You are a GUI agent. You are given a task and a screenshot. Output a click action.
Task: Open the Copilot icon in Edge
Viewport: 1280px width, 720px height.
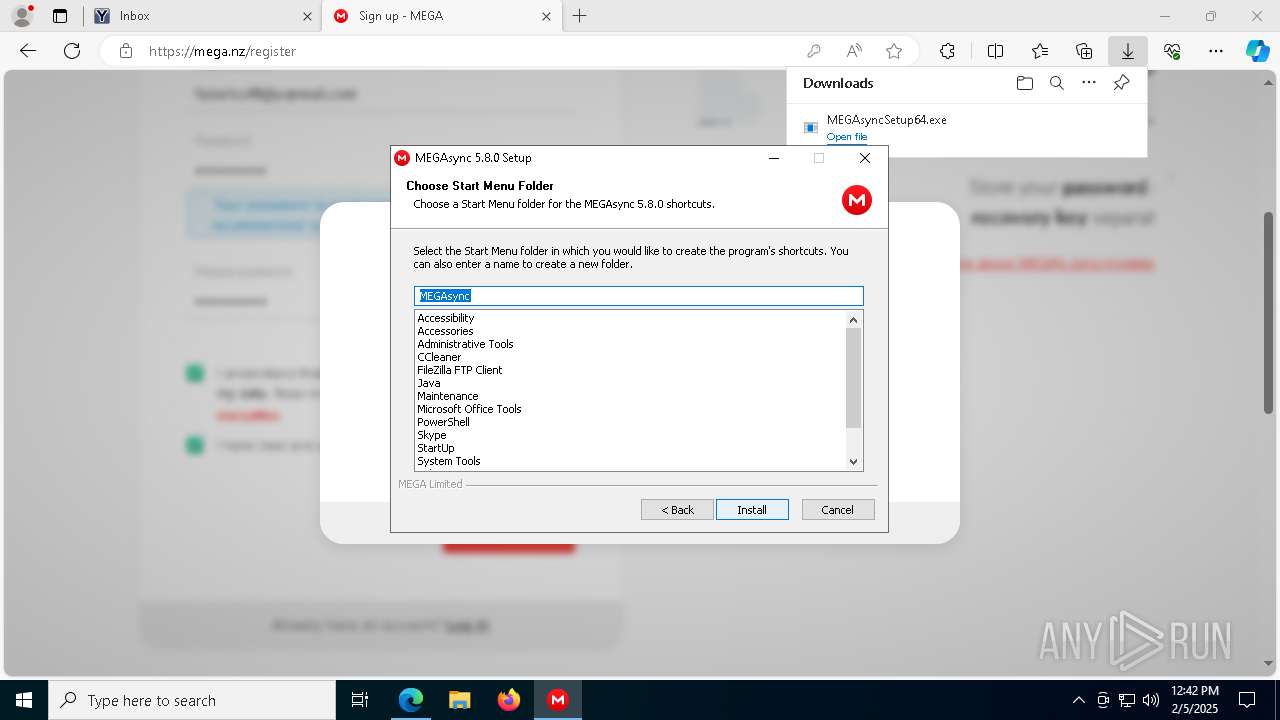(1257, 51)
